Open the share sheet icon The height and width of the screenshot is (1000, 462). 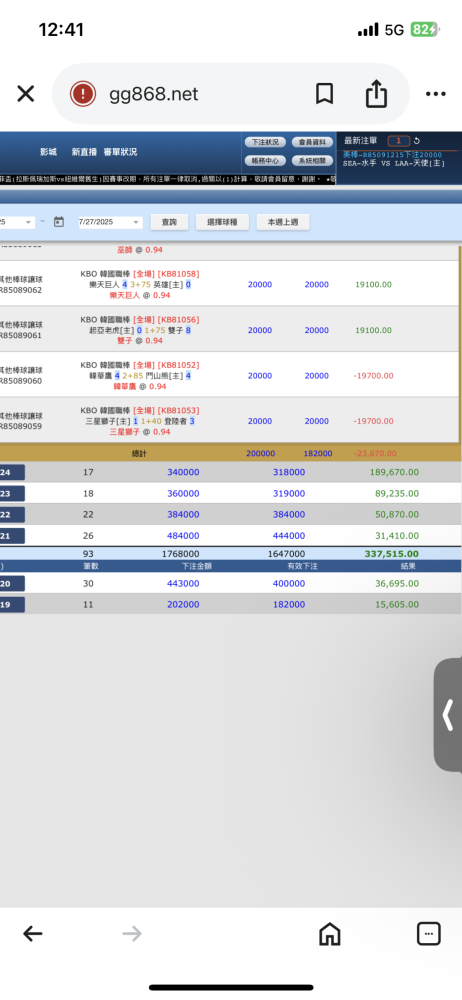(376, 94)
